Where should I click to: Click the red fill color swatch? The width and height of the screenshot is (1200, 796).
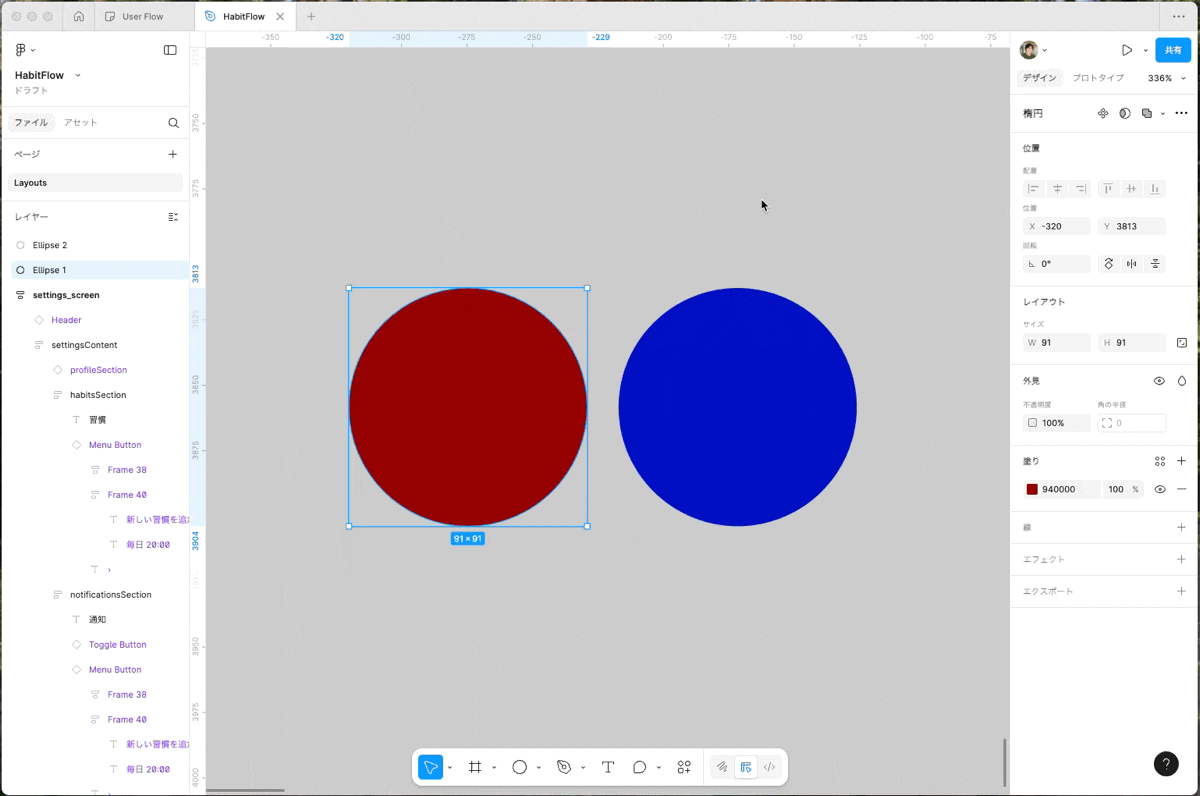click(x=1032, y=489)
